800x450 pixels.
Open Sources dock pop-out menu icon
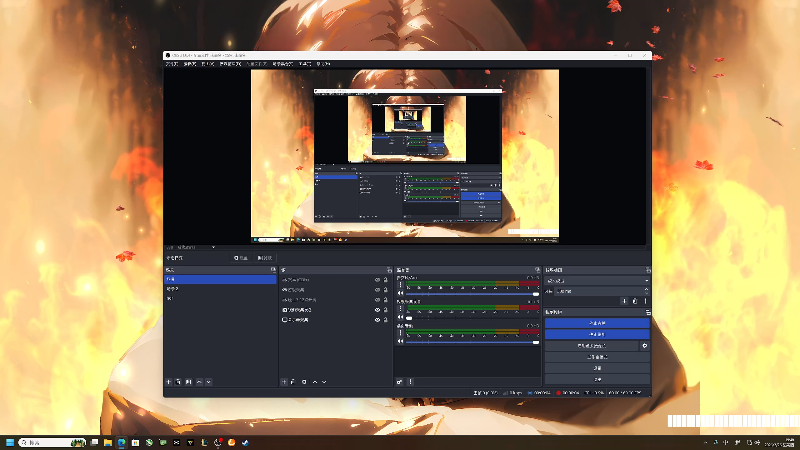(x=389, y=269)
